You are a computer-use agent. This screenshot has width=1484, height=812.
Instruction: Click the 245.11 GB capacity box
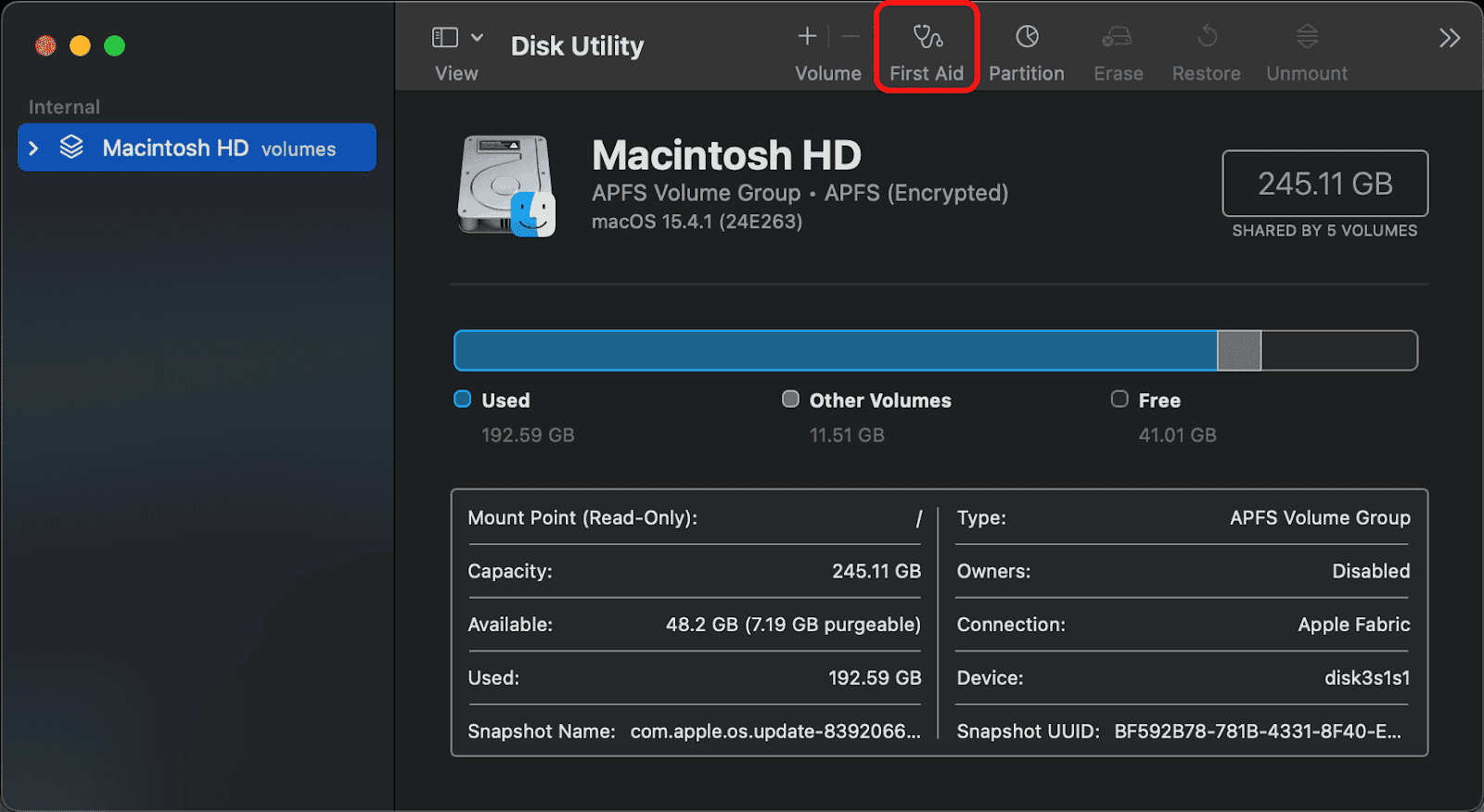1324,184
